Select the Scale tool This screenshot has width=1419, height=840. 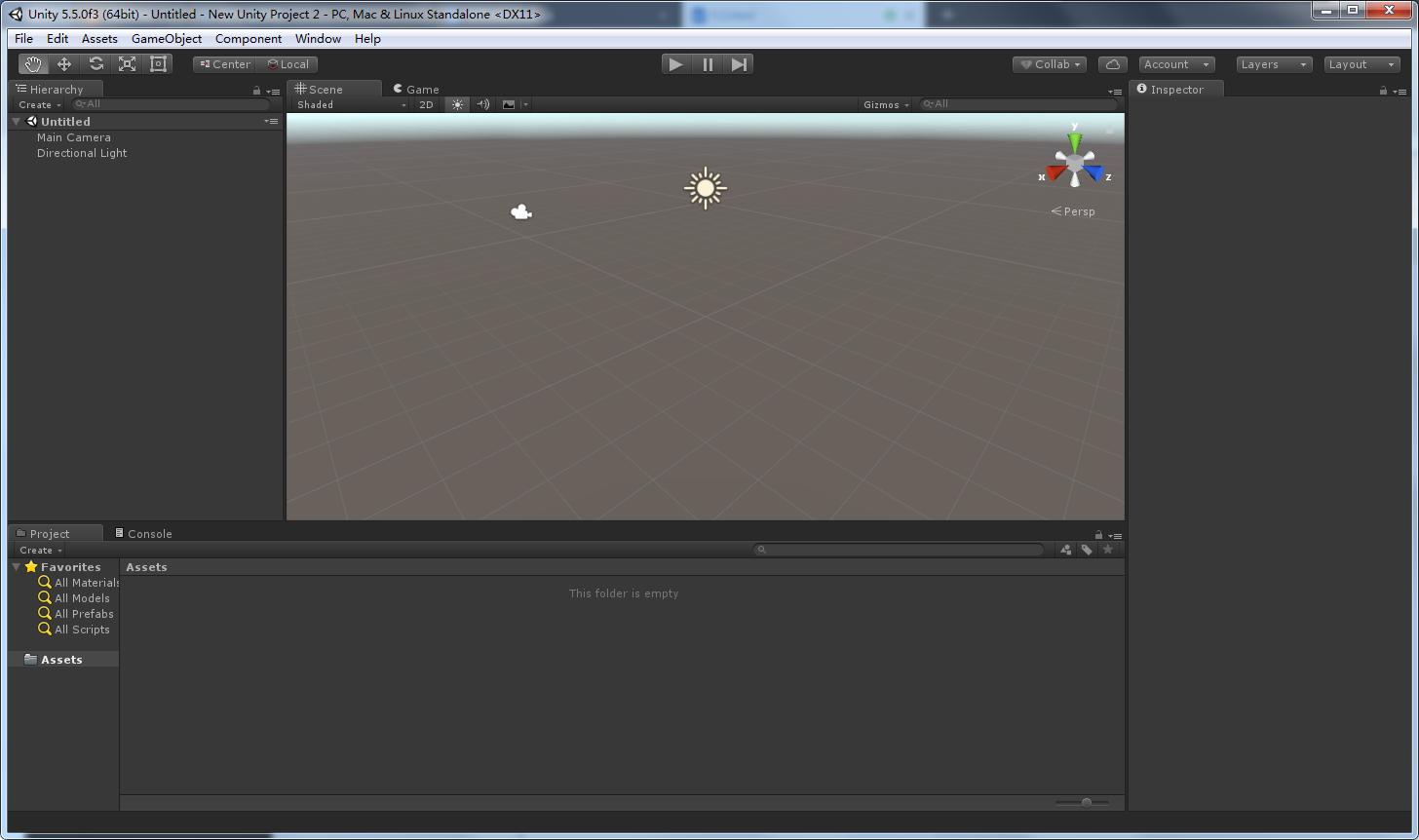[127, 63]
